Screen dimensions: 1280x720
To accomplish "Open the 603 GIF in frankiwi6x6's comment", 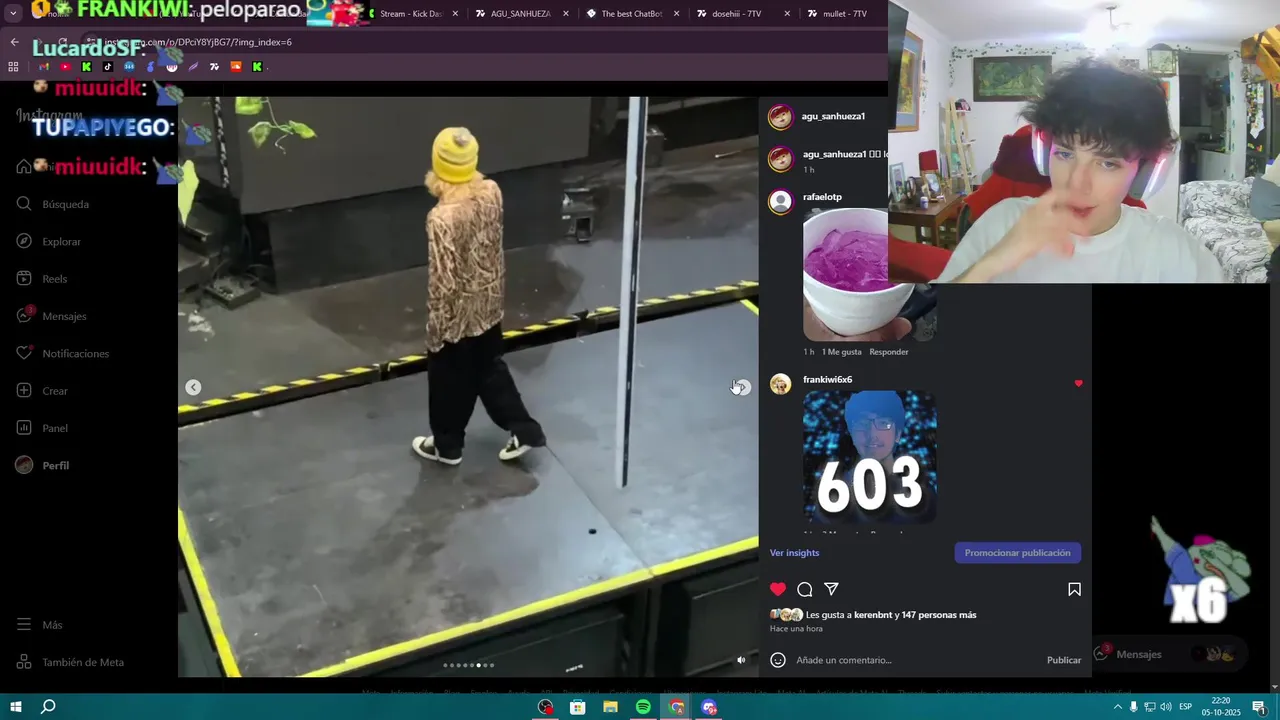I will pyautogui.click(x=869, y=457).
